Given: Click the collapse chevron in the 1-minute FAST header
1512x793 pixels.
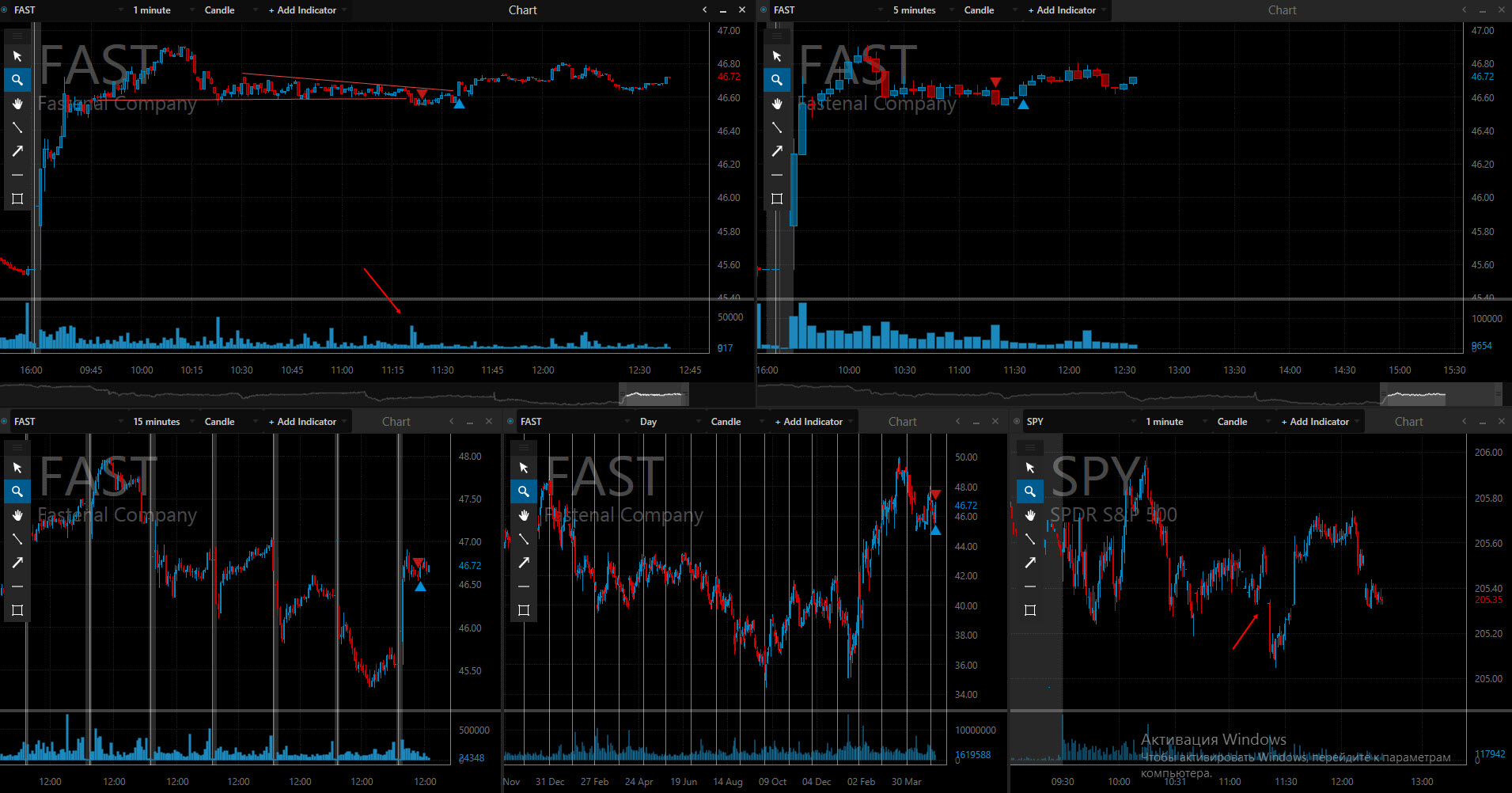Looking at the screenshot, I should (x=704, y=10).
